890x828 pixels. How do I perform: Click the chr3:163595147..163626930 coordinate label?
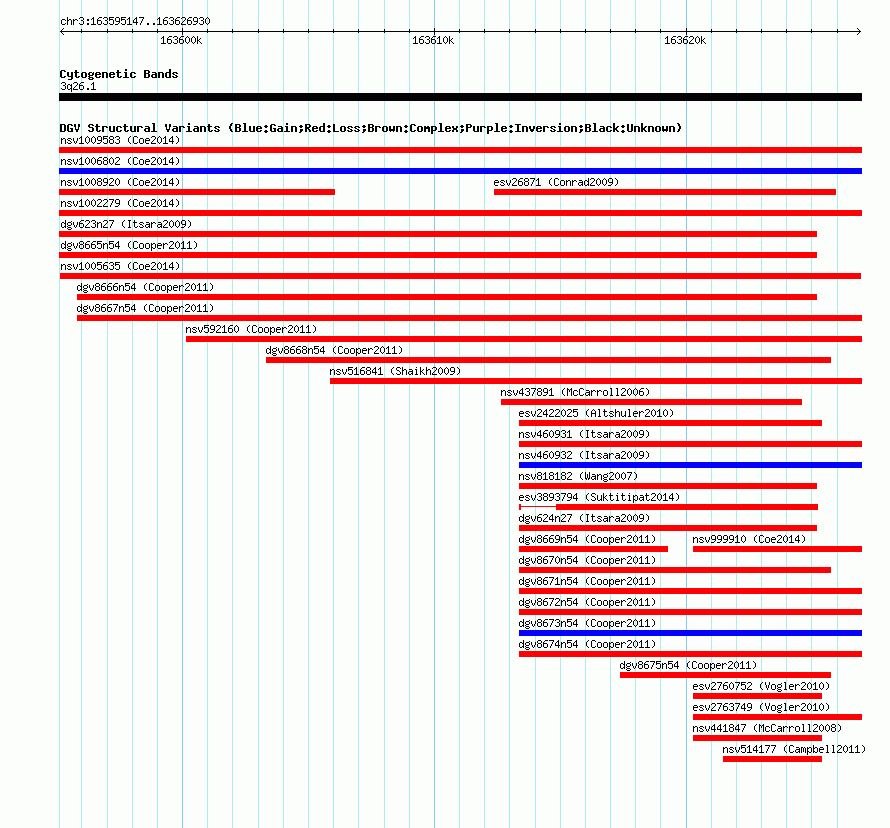135,21
